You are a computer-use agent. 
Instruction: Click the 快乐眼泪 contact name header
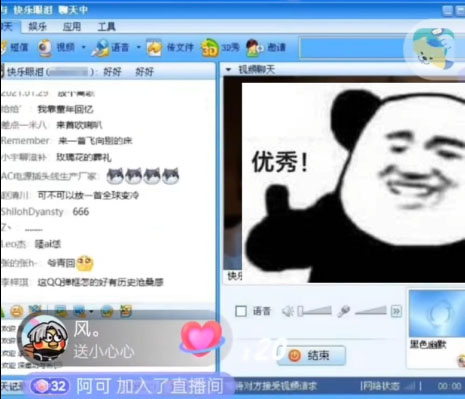(x=25, y=72)
